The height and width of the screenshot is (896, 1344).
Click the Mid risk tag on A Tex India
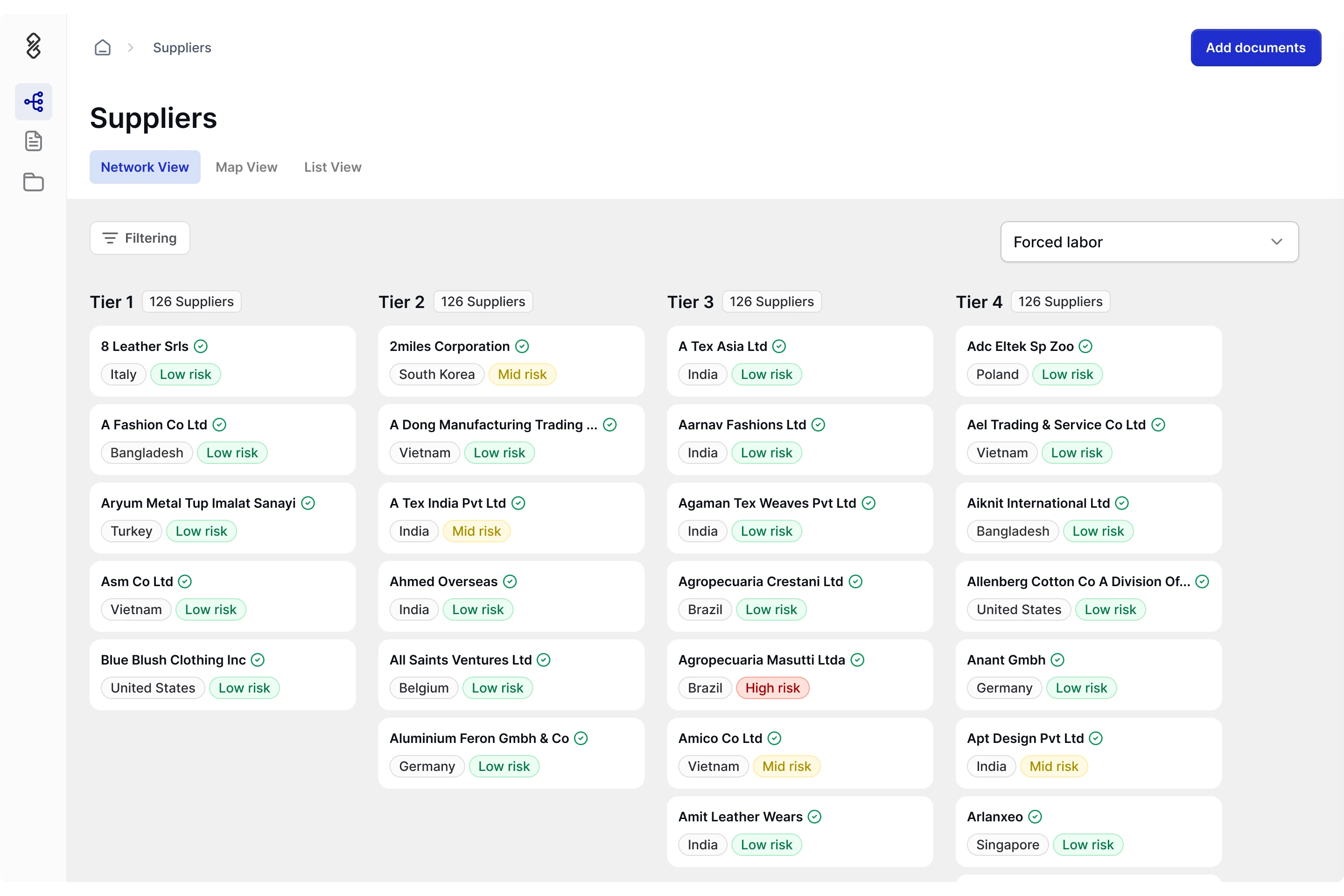(x=476, y=532)
